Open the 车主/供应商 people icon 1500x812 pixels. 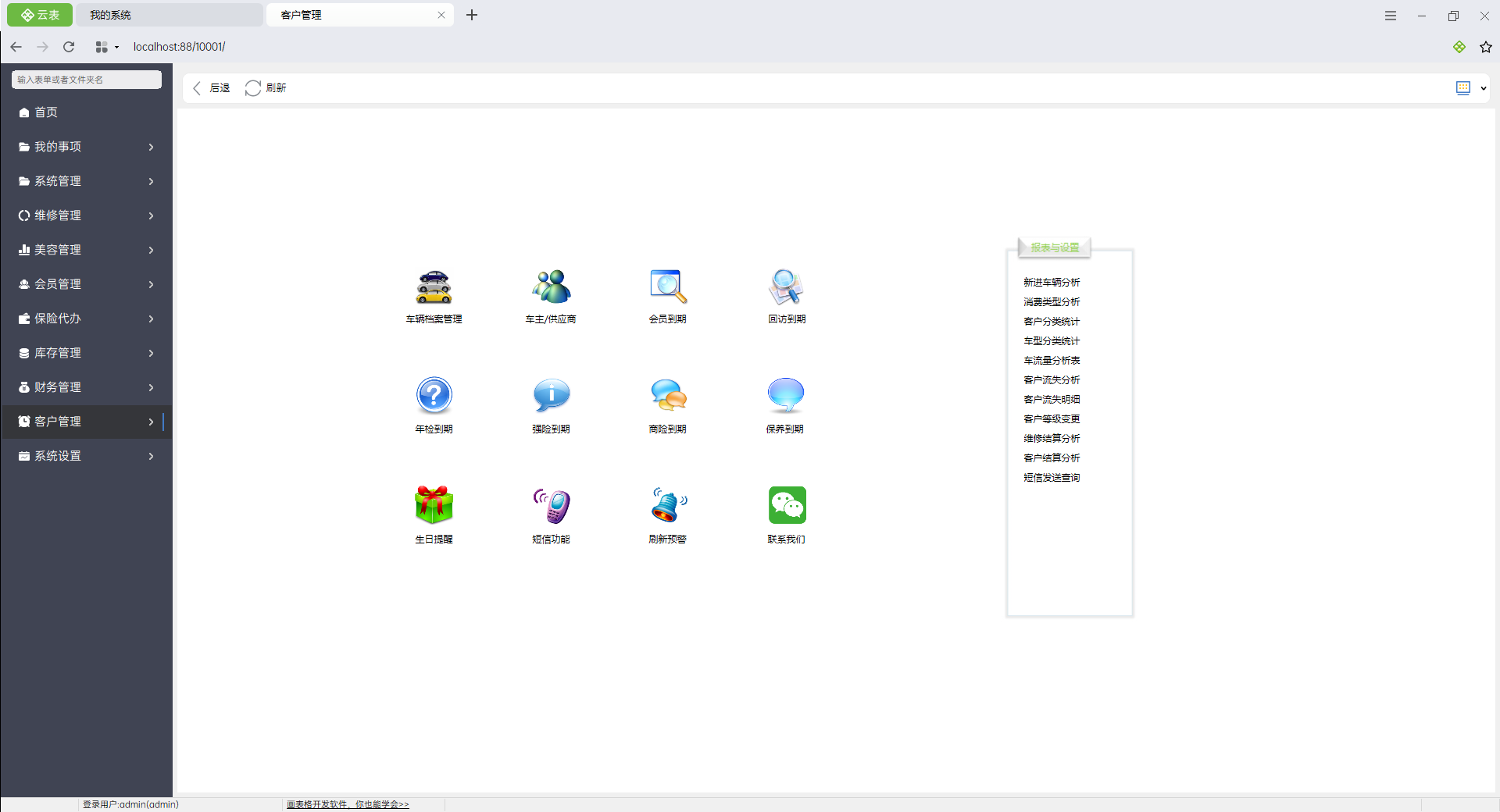pyautogui.click(x=551, y=287)
